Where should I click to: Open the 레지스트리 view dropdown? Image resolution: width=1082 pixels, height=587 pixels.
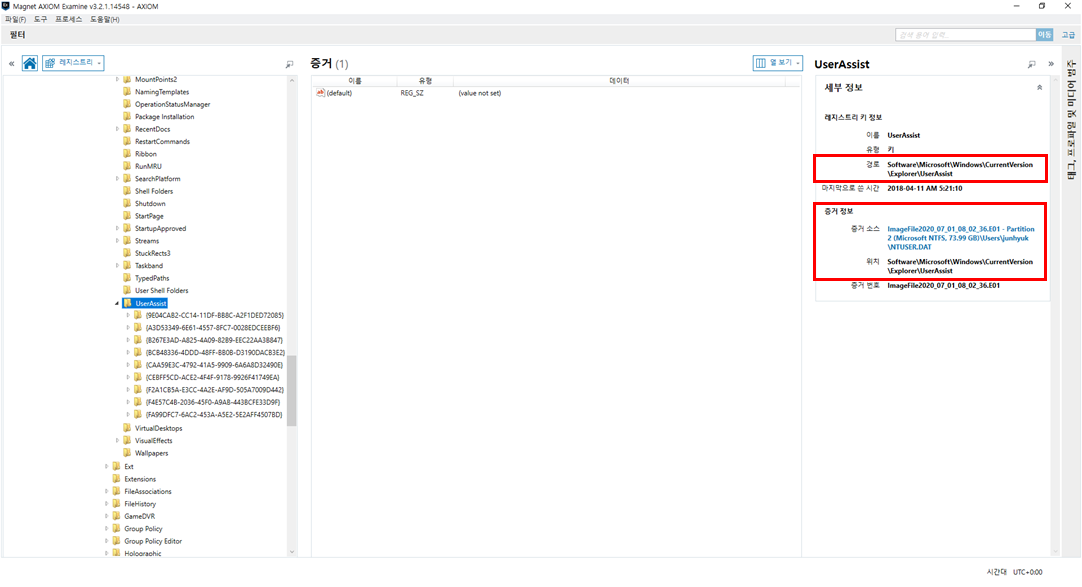coord(73,63)
